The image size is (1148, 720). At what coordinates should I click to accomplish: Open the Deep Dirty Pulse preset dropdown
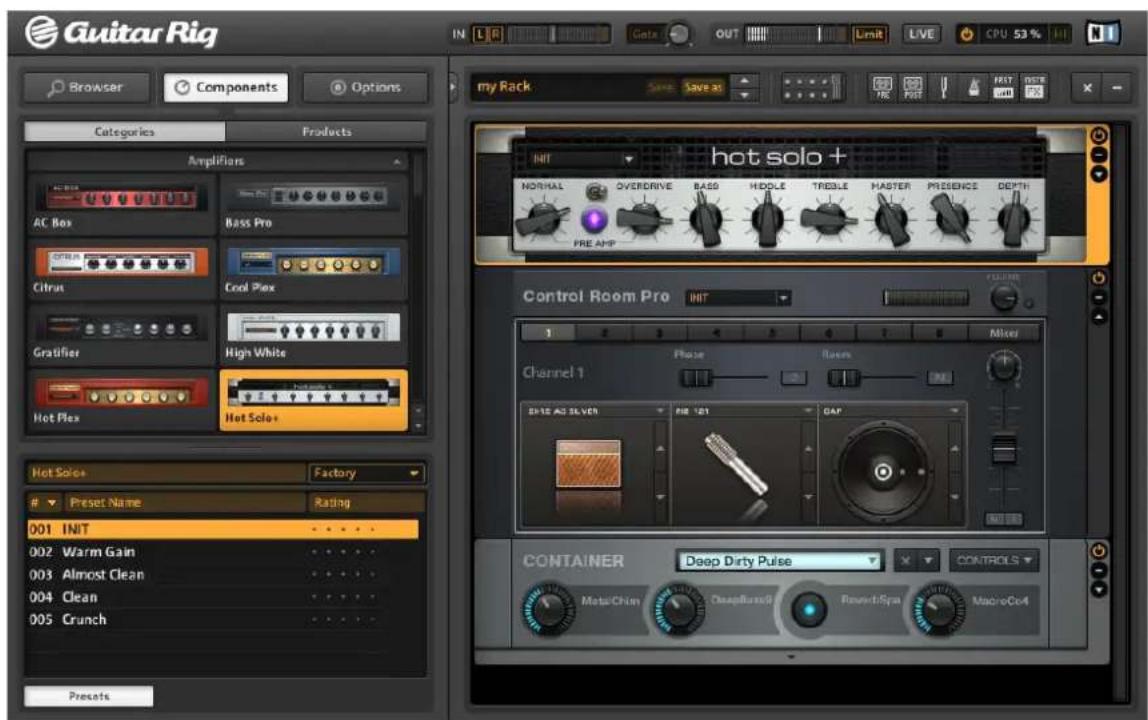point(779,561)
